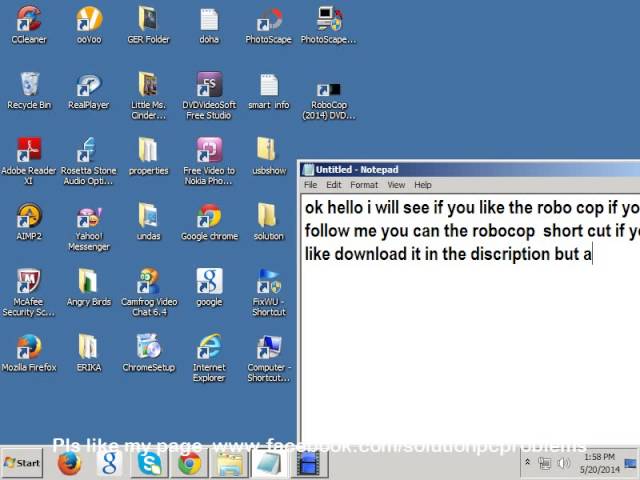Show hidden system tray icons

[x=527, y=462]
